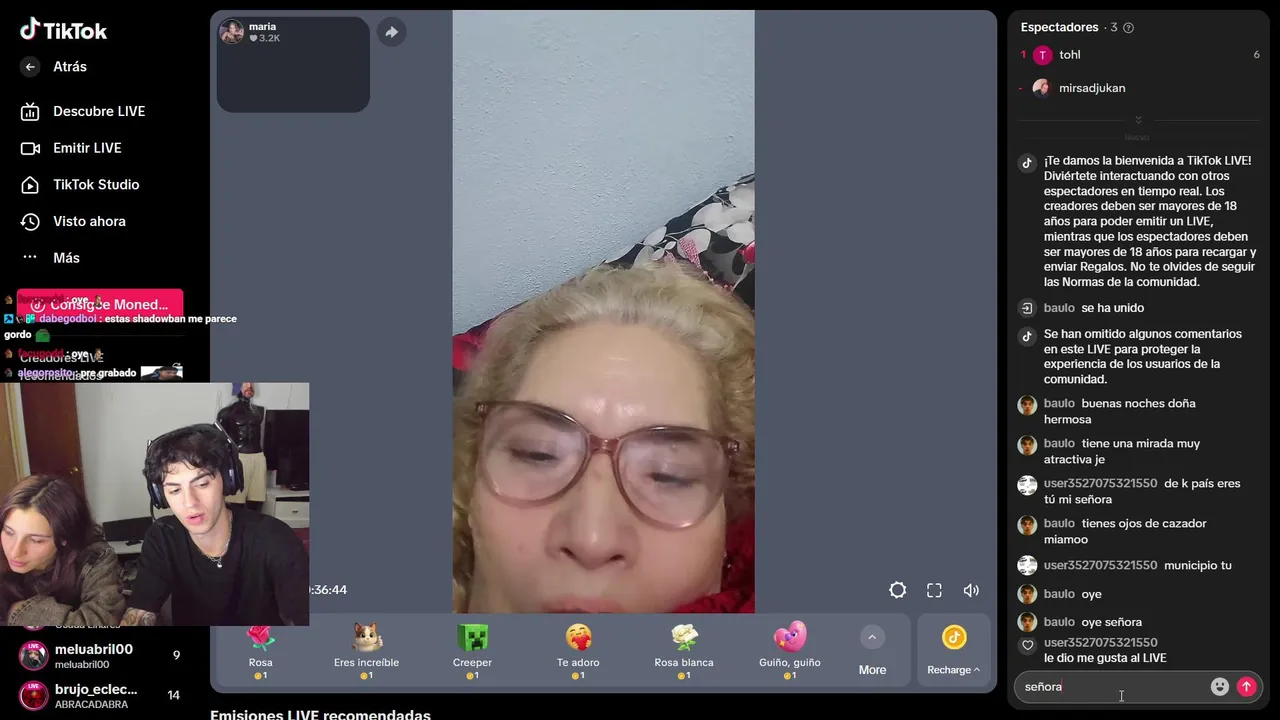
Task: Click the share arrow icon
Action: point(391,32)
